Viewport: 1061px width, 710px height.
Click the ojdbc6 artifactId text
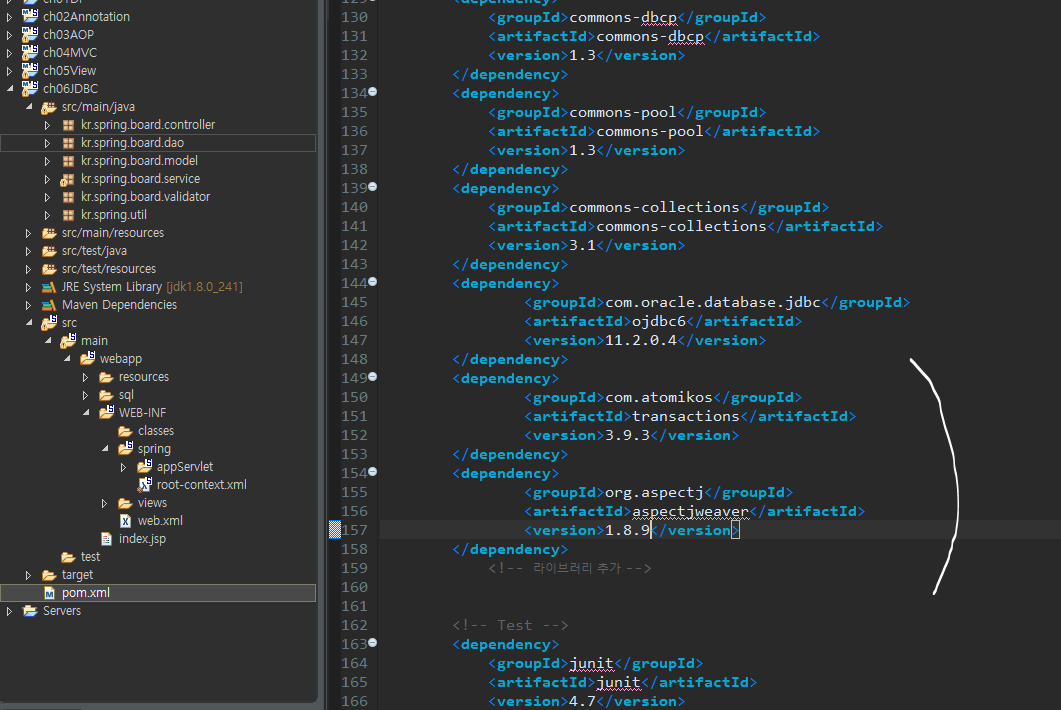pos(658,321)
